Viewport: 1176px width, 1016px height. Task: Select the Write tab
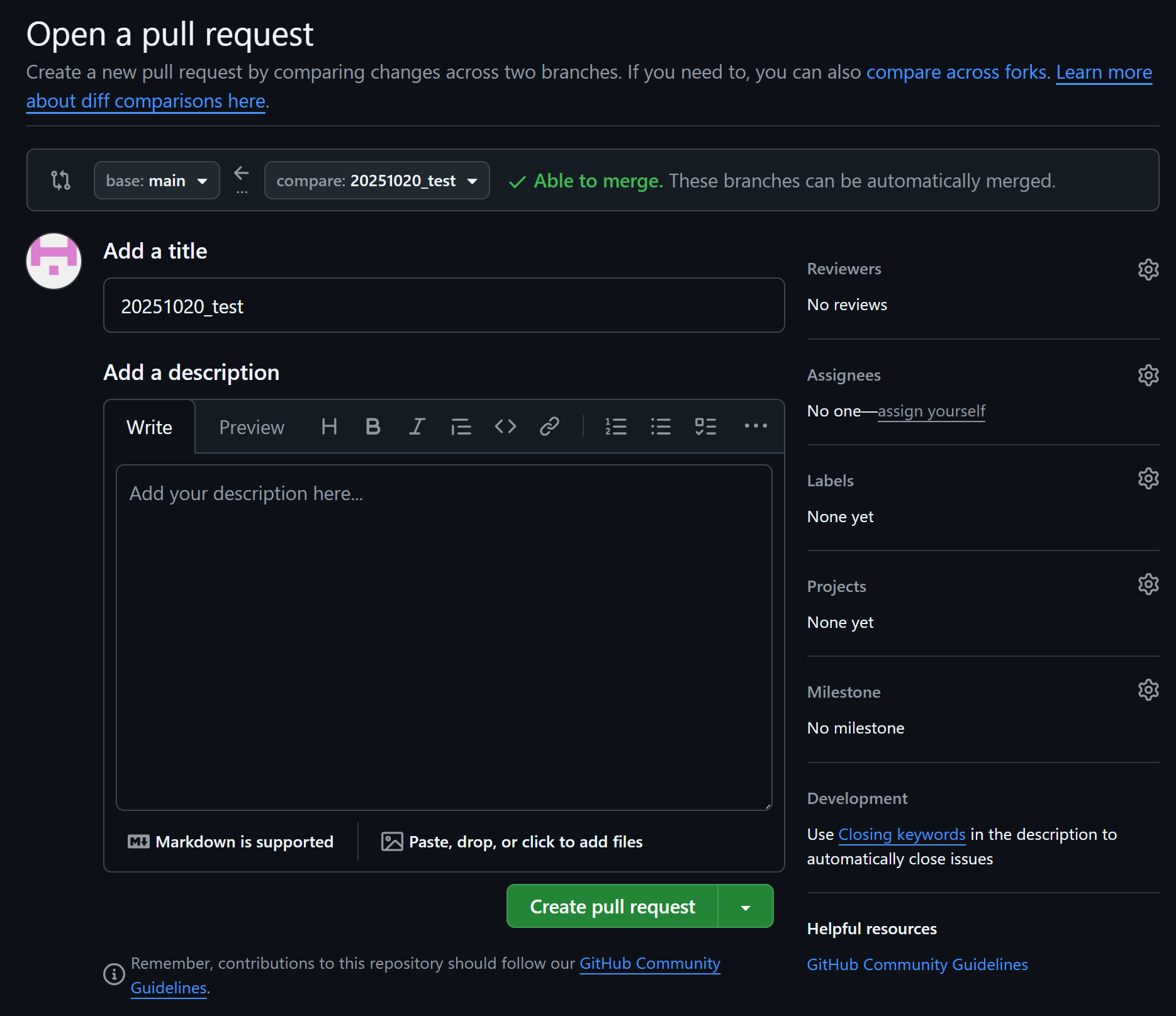tap(149, 427)
